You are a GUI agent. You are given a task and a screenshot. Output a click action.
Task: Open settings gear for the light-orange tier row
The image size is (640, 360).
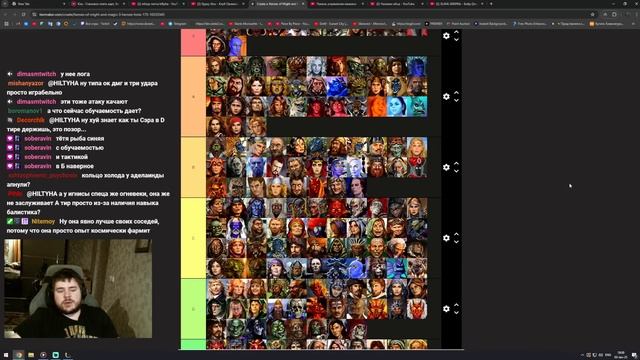[x=446, y=167]
